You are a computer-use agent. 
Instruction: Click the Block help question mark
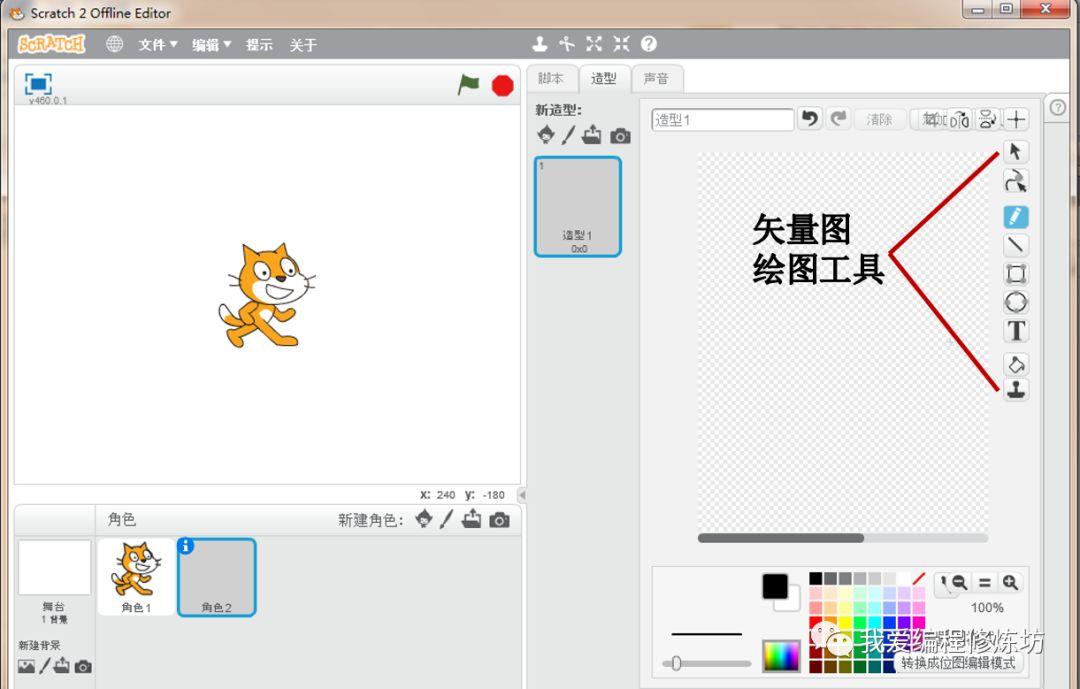tap(649, 44)
